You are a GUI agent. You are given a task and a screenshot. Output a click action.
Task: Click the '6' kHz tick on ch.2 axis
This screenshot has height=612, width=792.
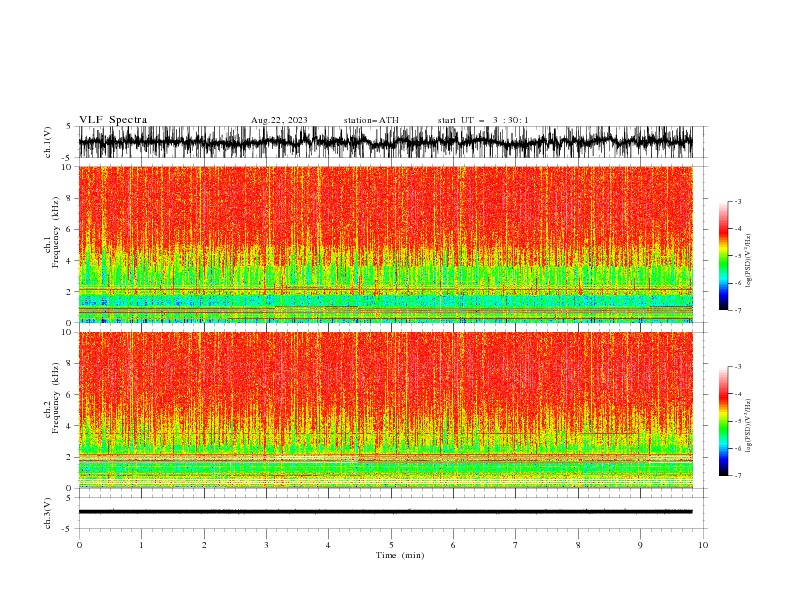click(70, 394)
